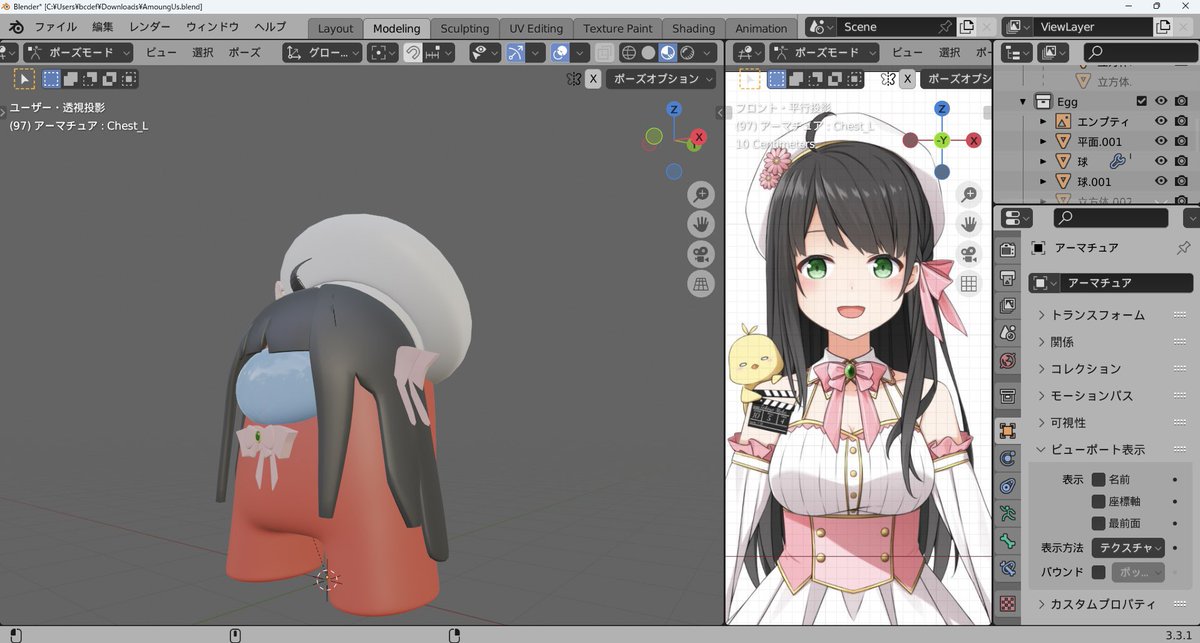Open the ポーズモード dropdown in the left viewport
The height and width of the screenshot is (643, 1200).
(78, 53)
